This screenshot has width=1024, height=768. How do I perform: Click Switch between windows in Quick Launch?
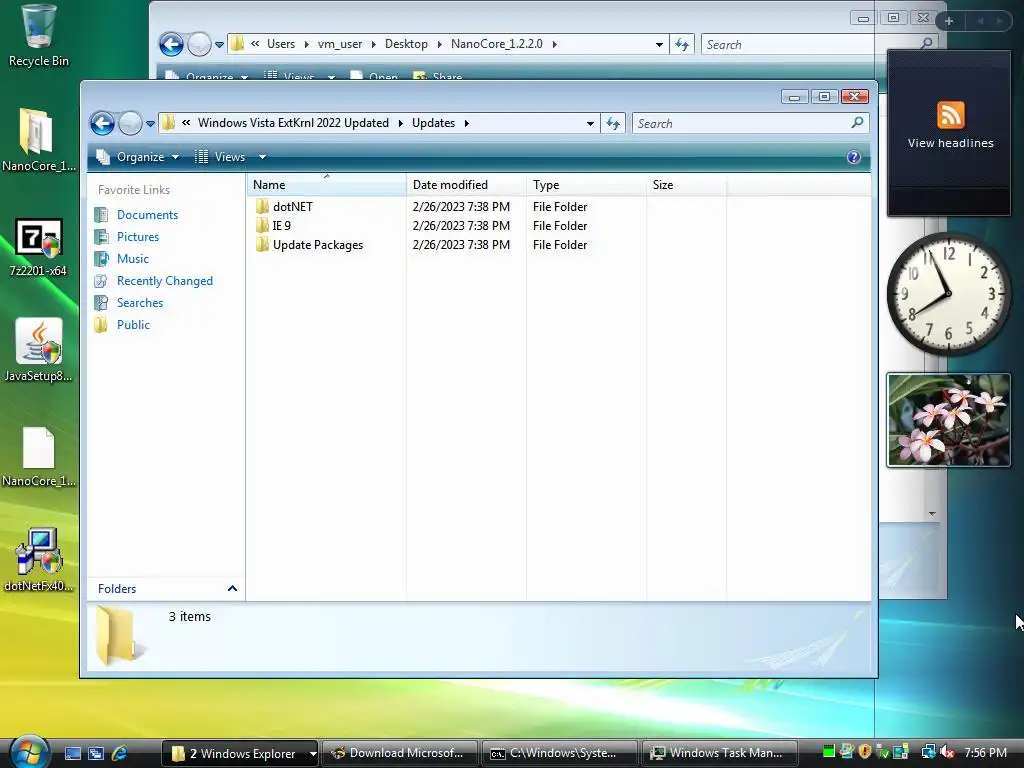96,753
